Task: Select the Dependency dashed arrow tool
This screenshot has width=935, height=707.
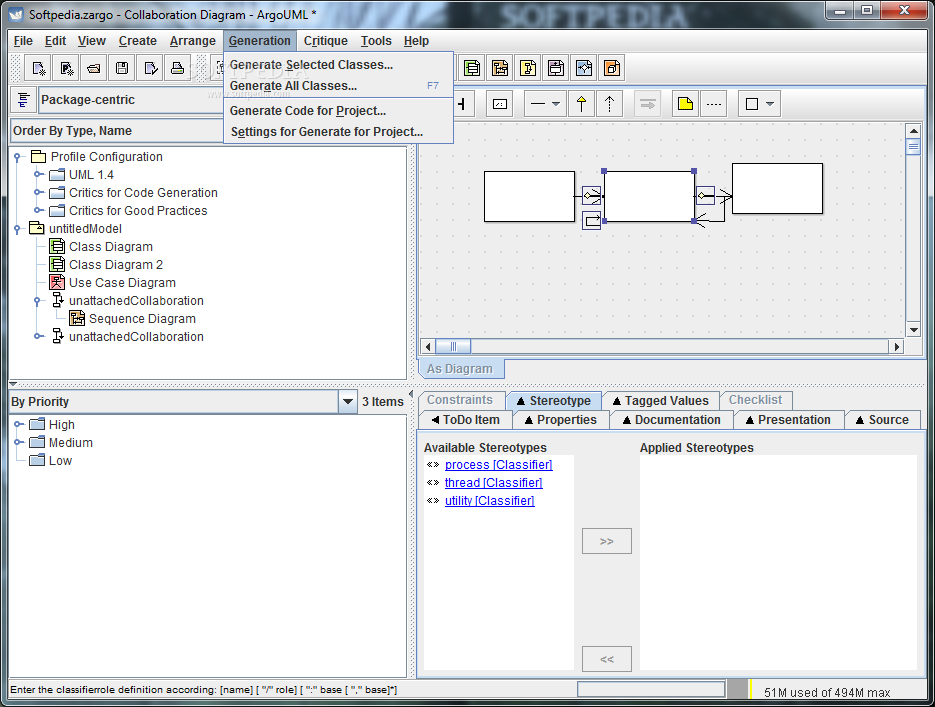Action: (x=609, y=104)
